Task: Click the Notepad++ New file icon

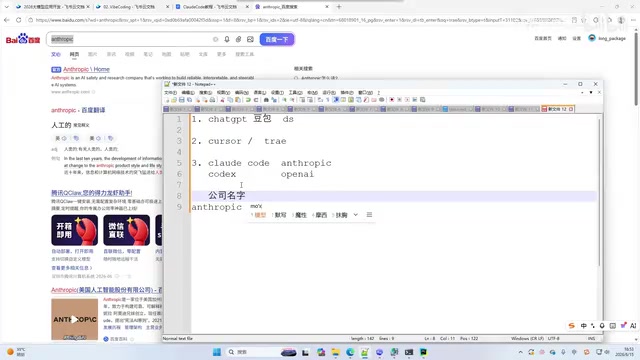Action: (x=167, y=100)
